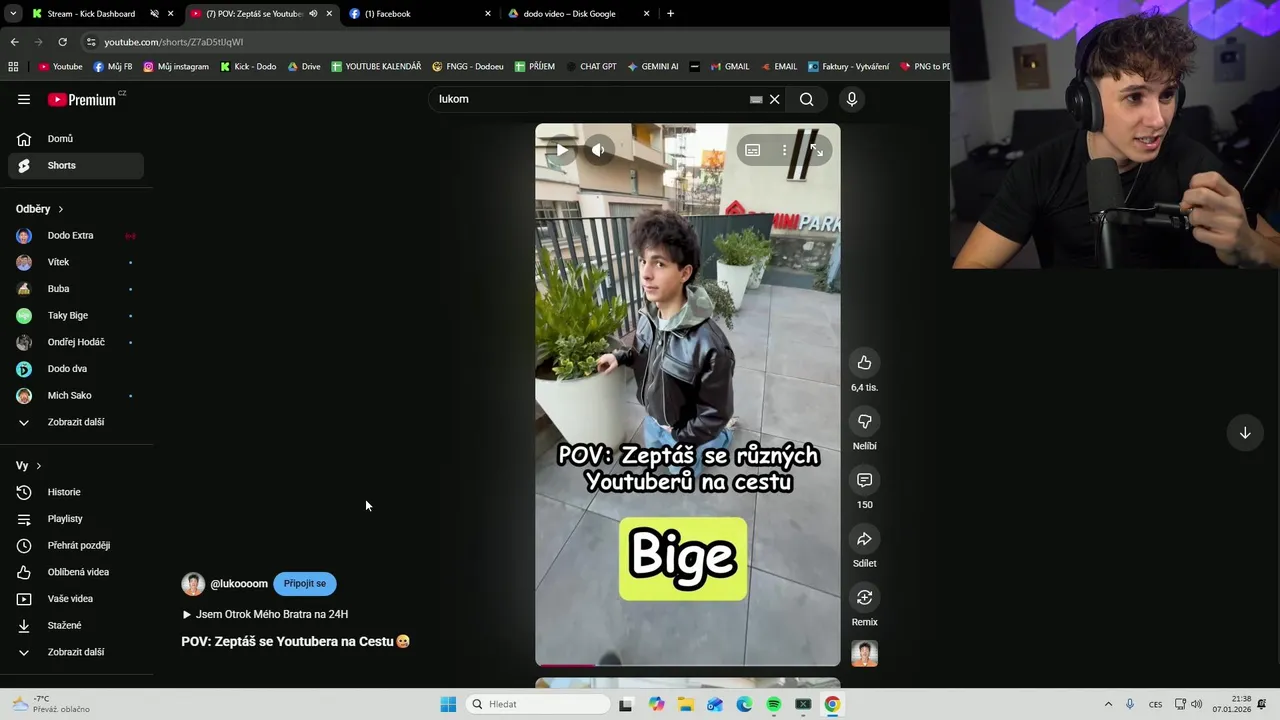The image size is (1280, 720).
Task: Close the YouTube POV Shorts tab
Action: tap(329, 14)
